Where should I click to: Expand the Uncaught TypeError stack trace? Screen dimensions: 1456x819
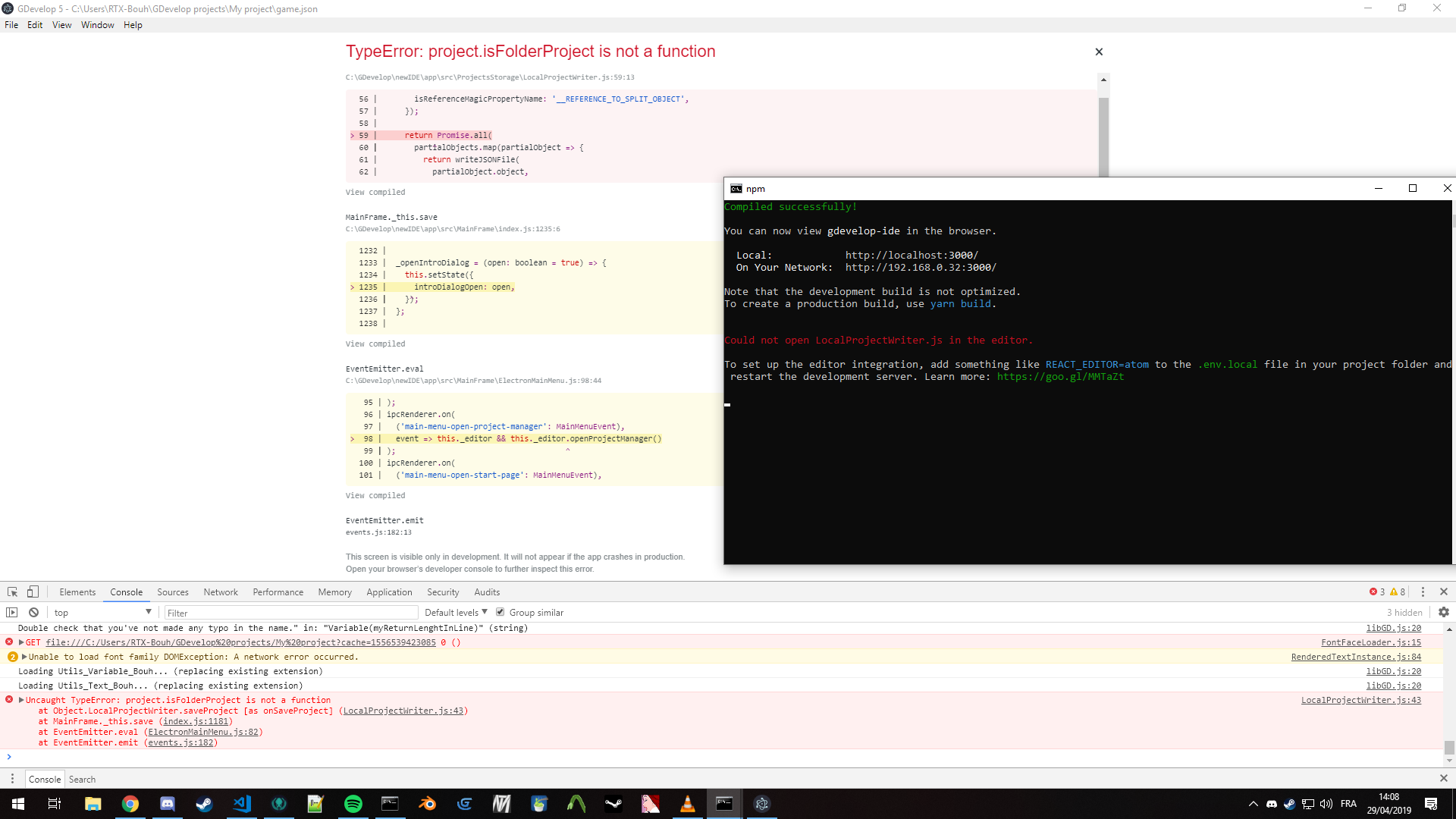pyautogui.click(x=19, y=700)
